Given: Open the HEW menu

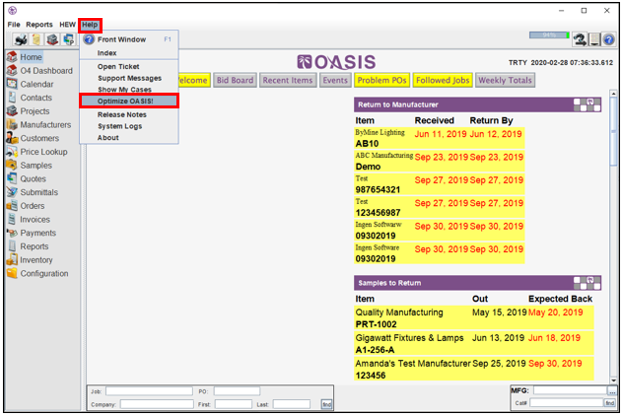Looking at the screenshot, I should pyautogui.click(x=67, y=25).
